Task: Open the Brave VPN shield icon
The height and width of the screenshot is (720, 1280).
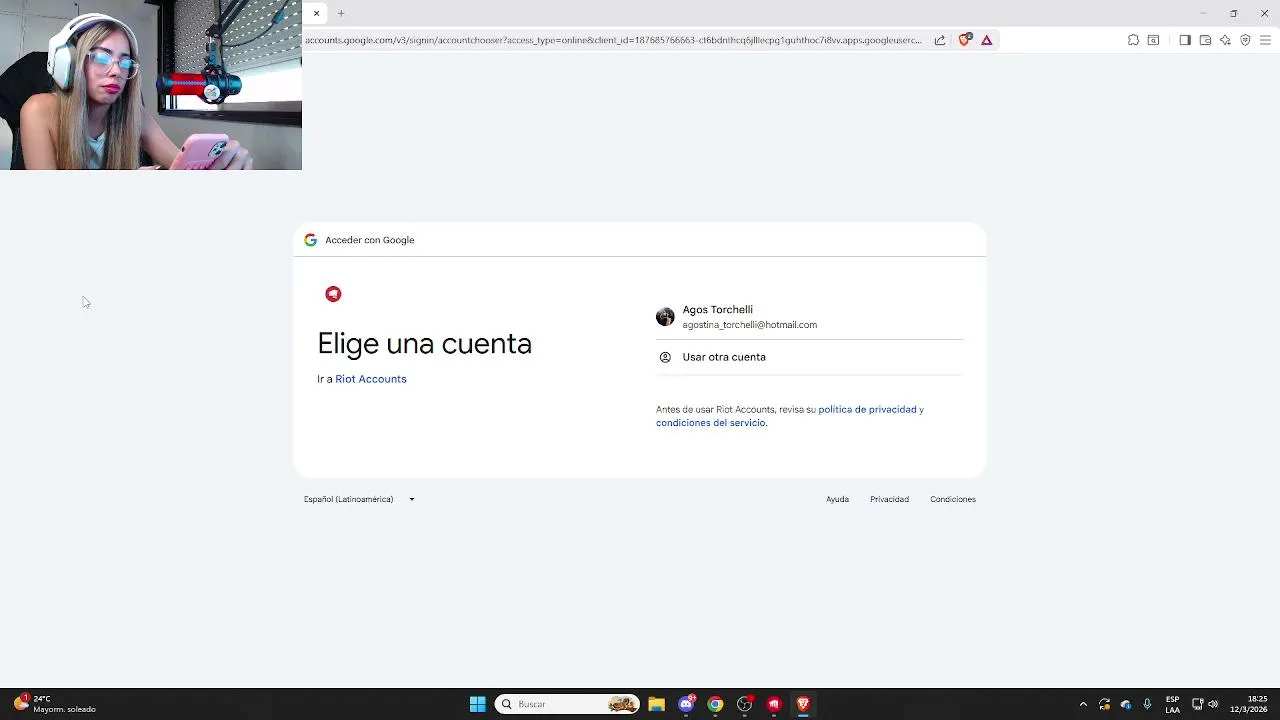Action: pyautogui.click(x=1245, y=40)
